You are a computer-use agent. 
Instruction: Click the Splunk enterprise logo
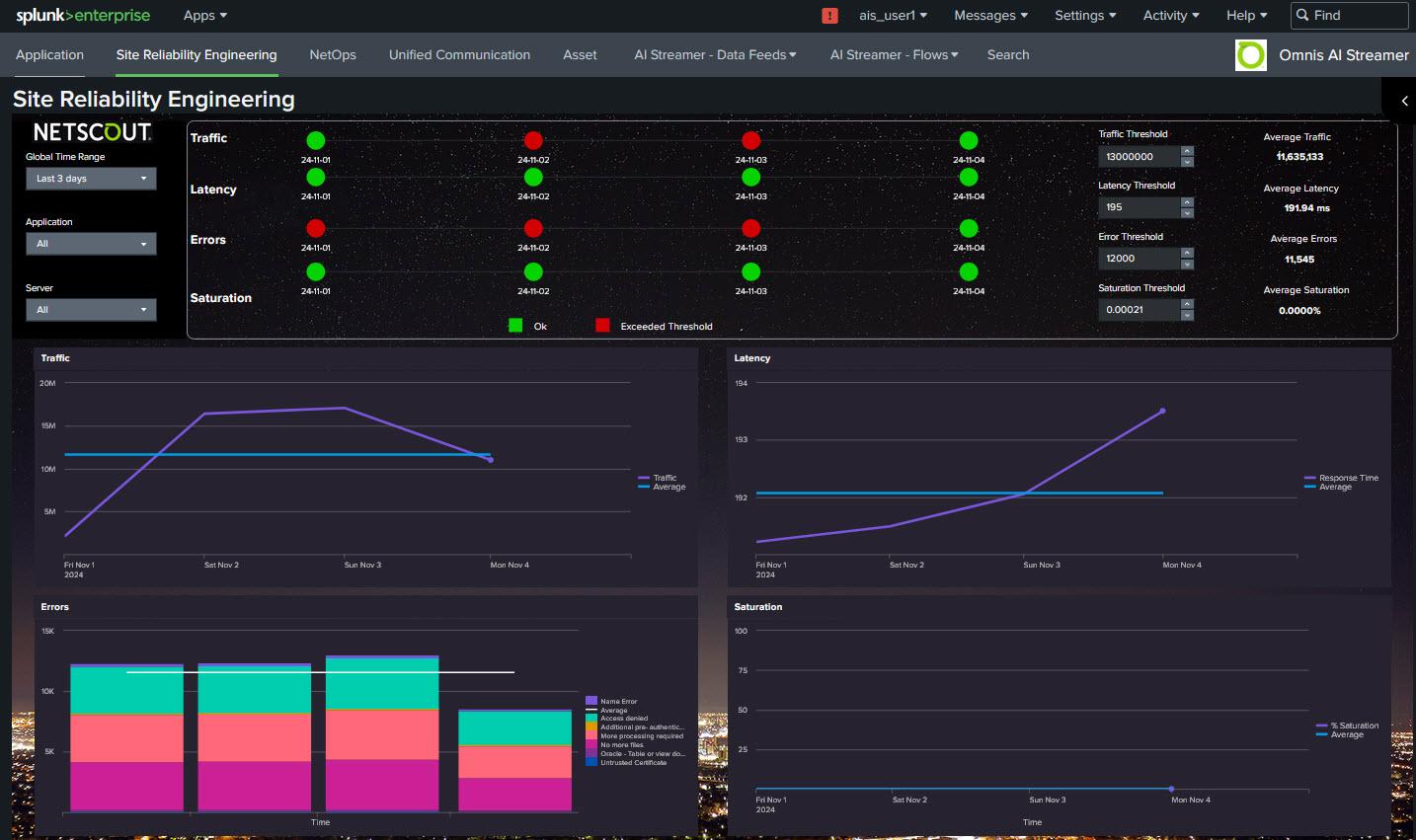click(x=83, y=15)
